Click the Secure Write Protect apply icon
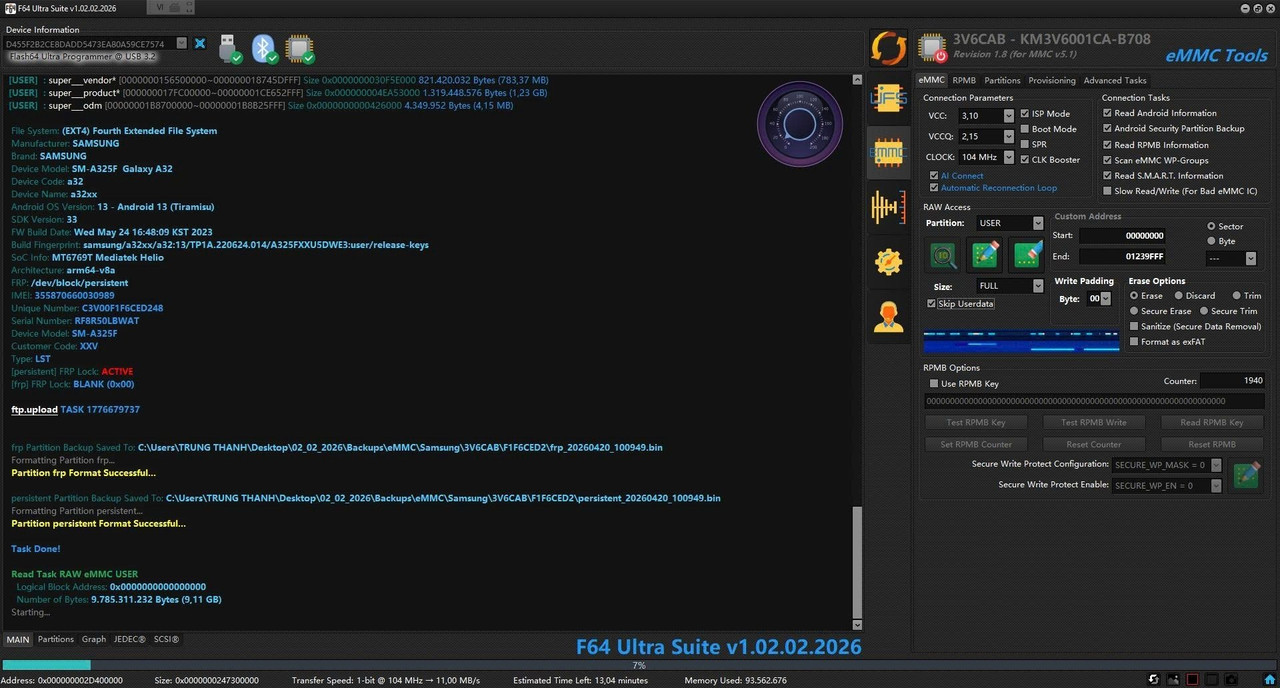Image resolution: width=1280 pixels, height=688 pixels. click(x=1246, y=474)
